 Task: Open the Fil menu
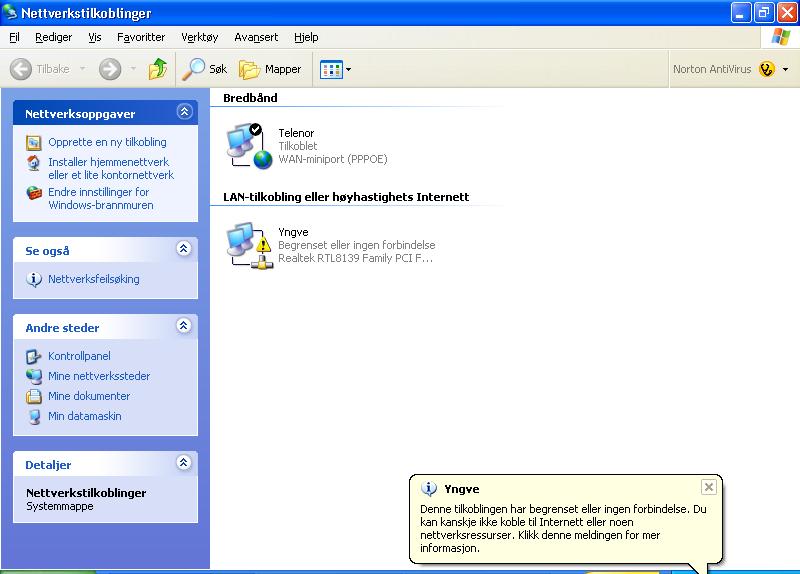(14, 37)
